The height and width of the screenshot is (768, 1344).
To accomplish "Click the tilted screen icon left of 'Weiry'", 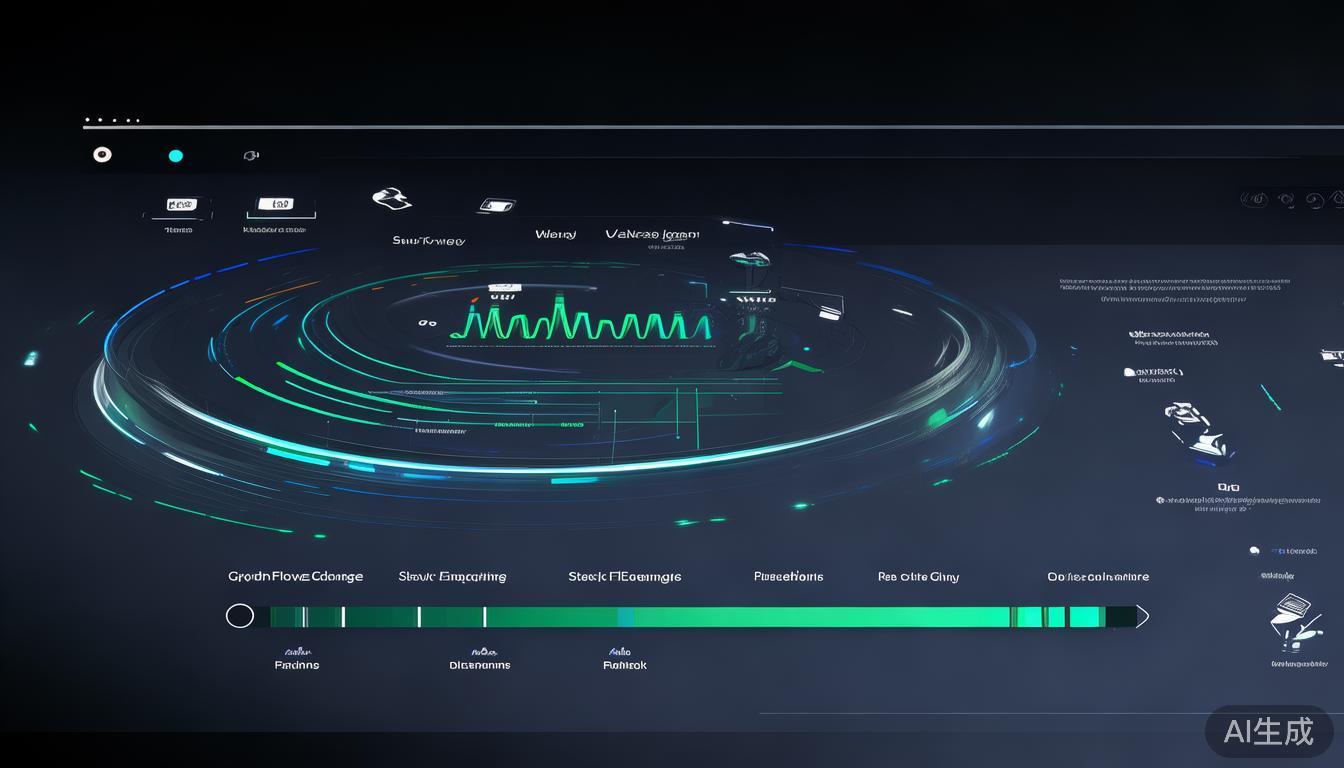I will [496, 205].
